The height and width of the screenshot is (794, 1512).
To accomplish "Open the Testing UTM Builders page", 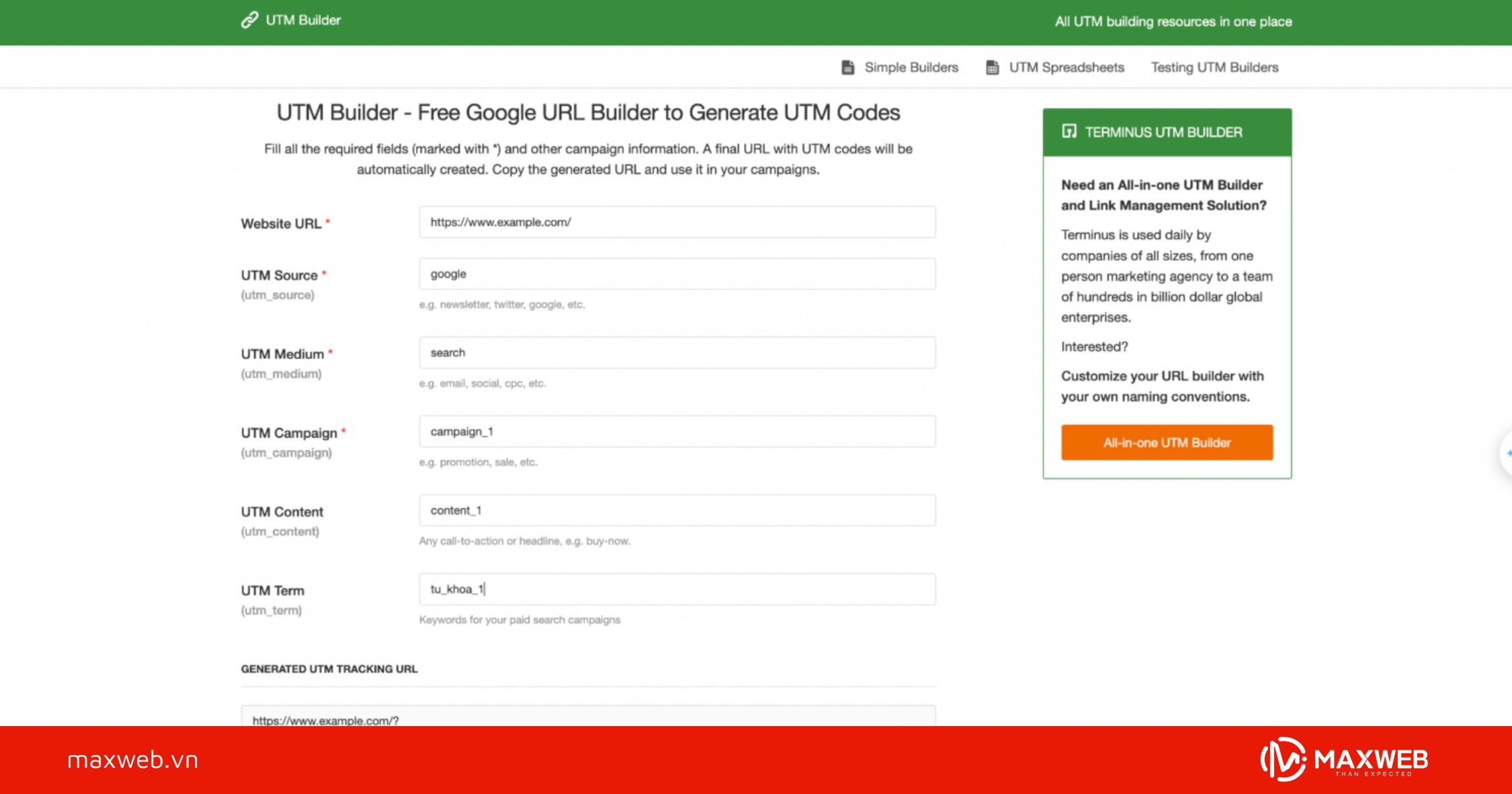I will 1214,67.
